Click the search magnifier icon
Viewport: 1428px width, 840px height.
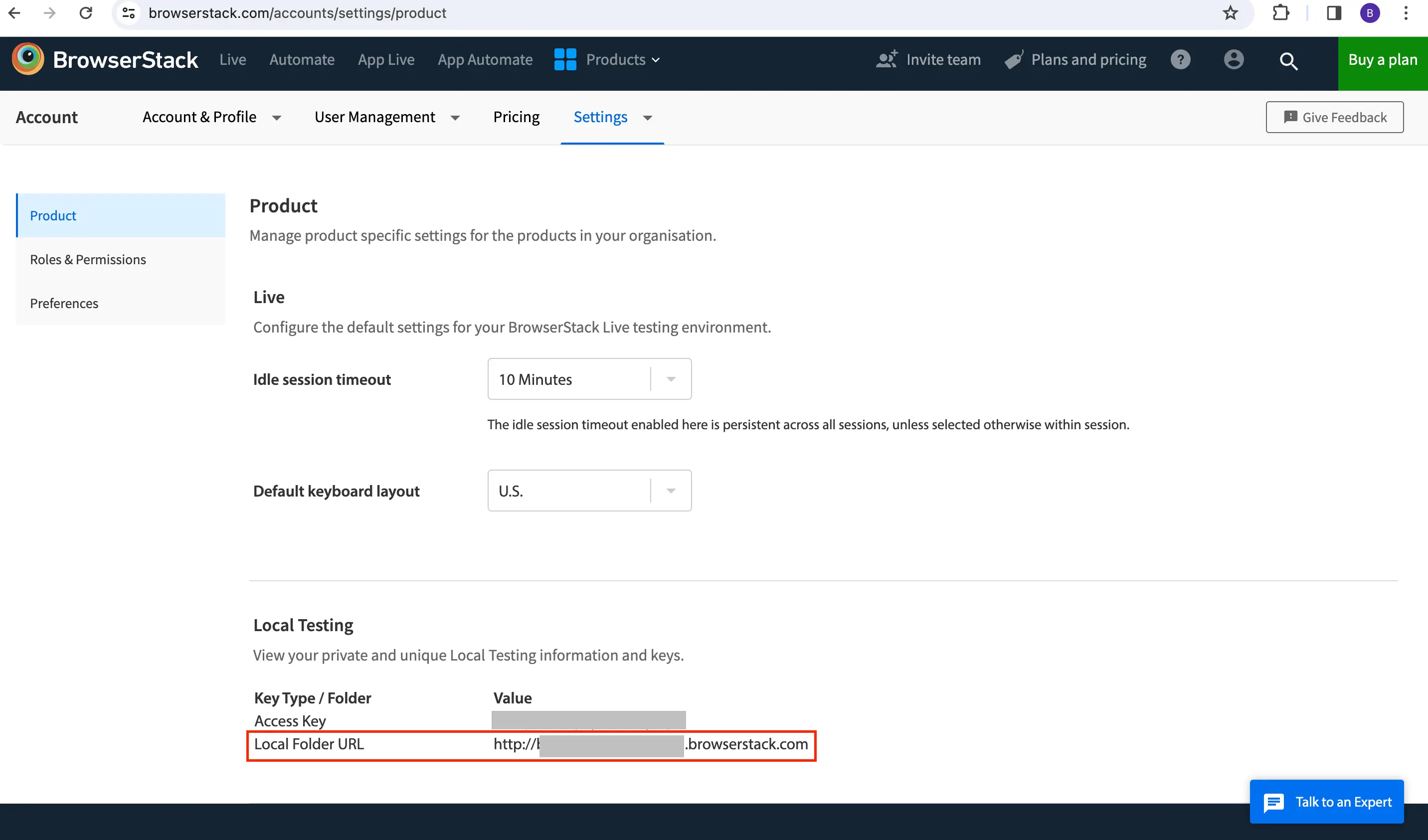point(1288,61)
